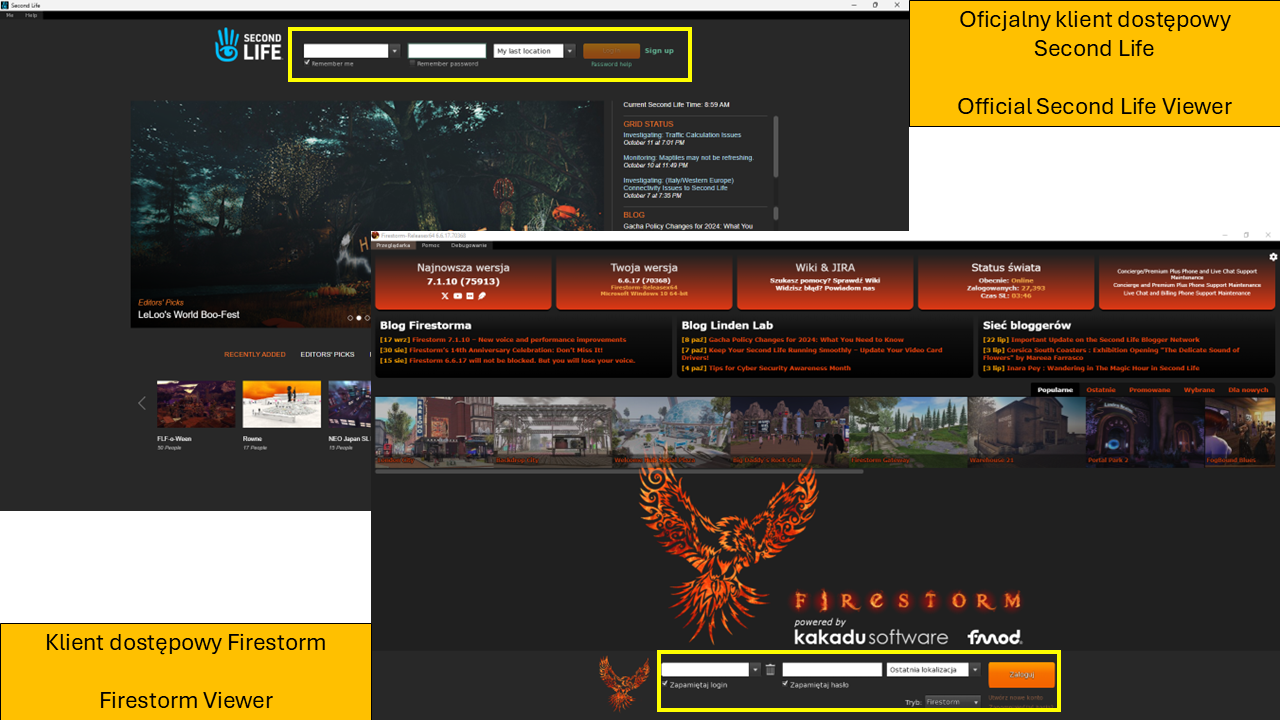Switch to Wybrane destinations tab
The width and height of the screenshot is (1280, 720).
1199,390
